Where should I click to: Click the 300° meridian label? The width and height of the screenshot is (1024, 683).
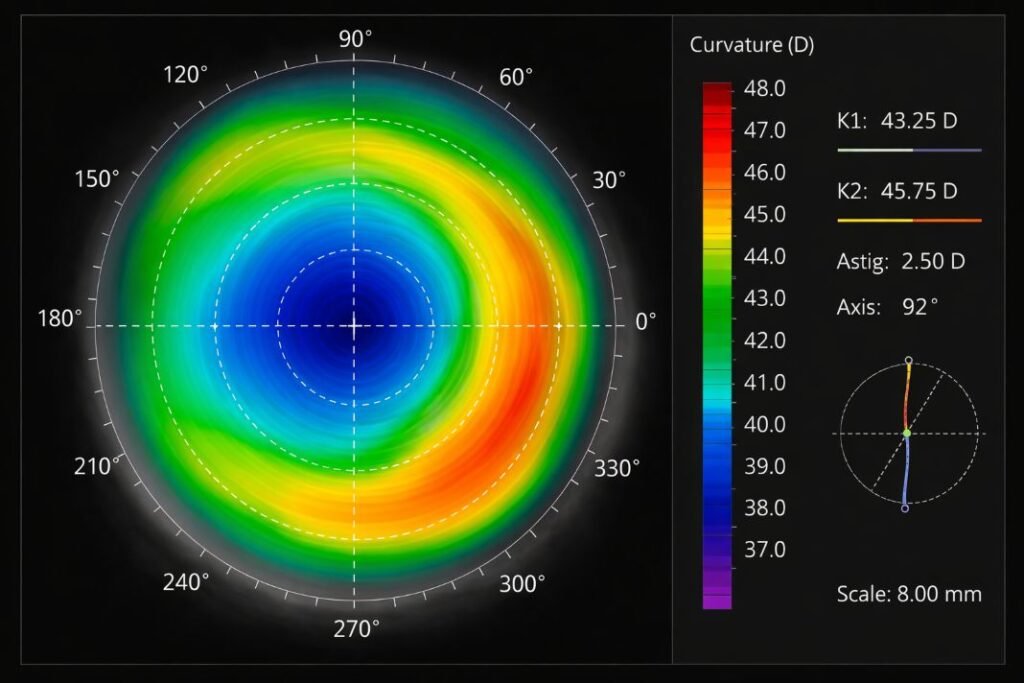point(522,584)
